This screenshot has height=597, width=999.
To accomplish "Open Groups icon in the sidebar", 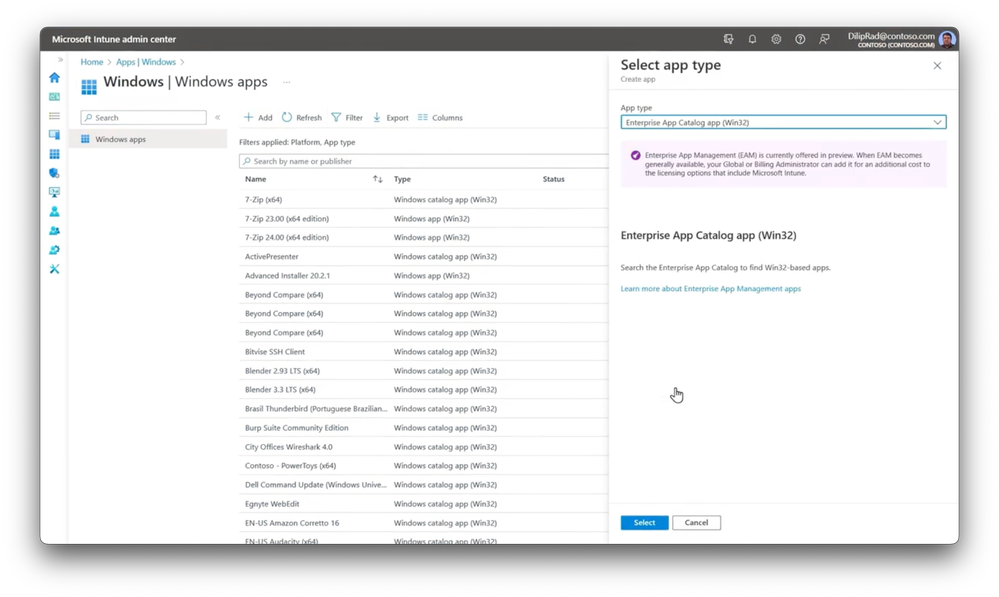I will 54,231.
